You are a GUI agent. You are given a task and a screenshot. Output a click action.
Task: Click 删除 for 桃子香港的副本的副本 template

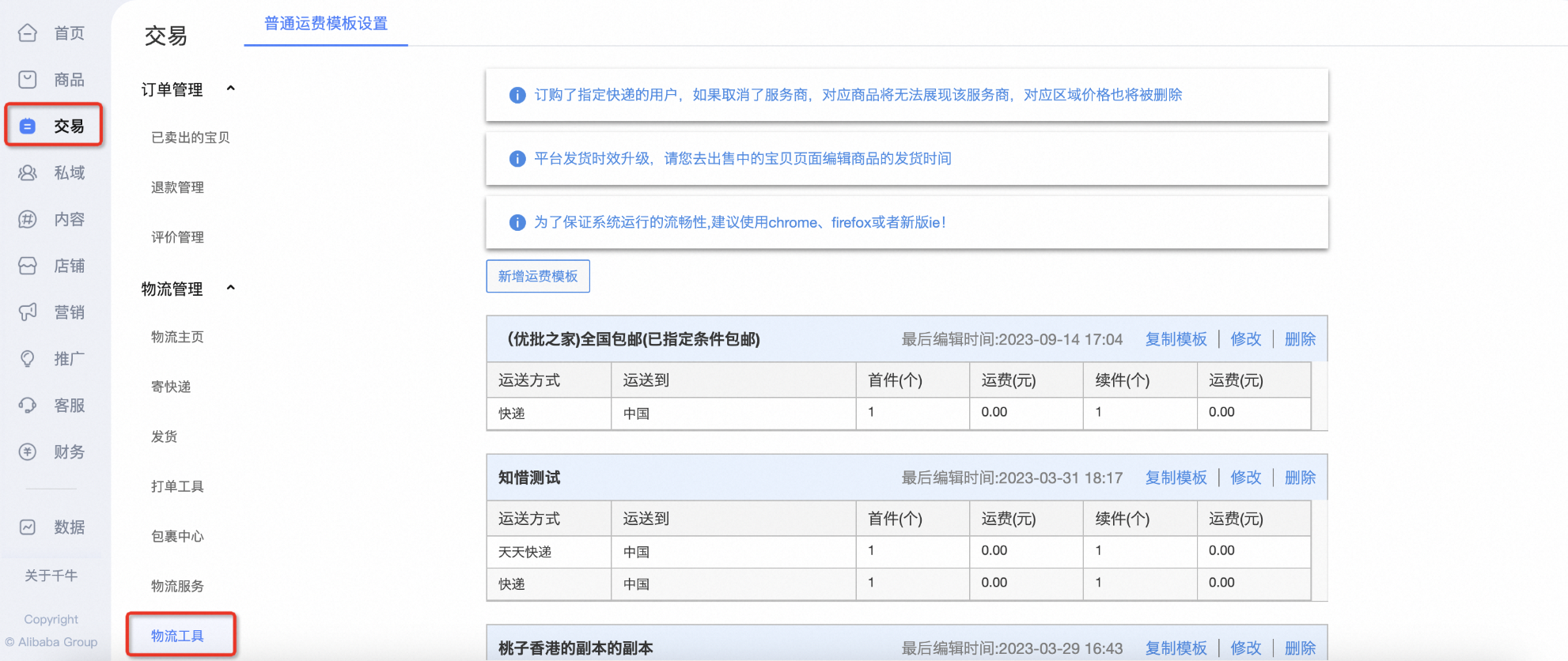pos(1300,648)
